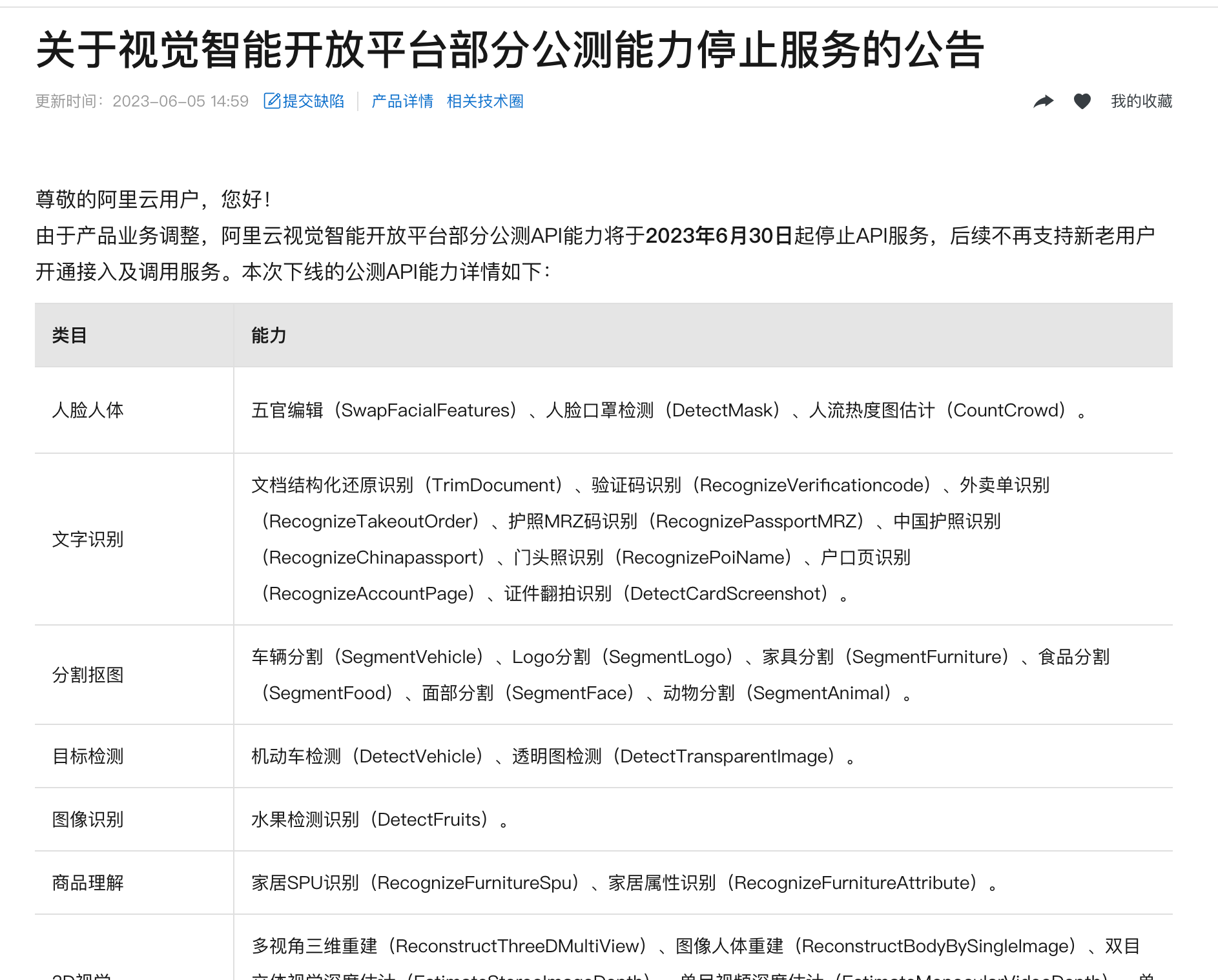Click the RecognizeFurnitureSpu text
Image resolution: width=1218 pixels, height=980 pixels.
475,883
